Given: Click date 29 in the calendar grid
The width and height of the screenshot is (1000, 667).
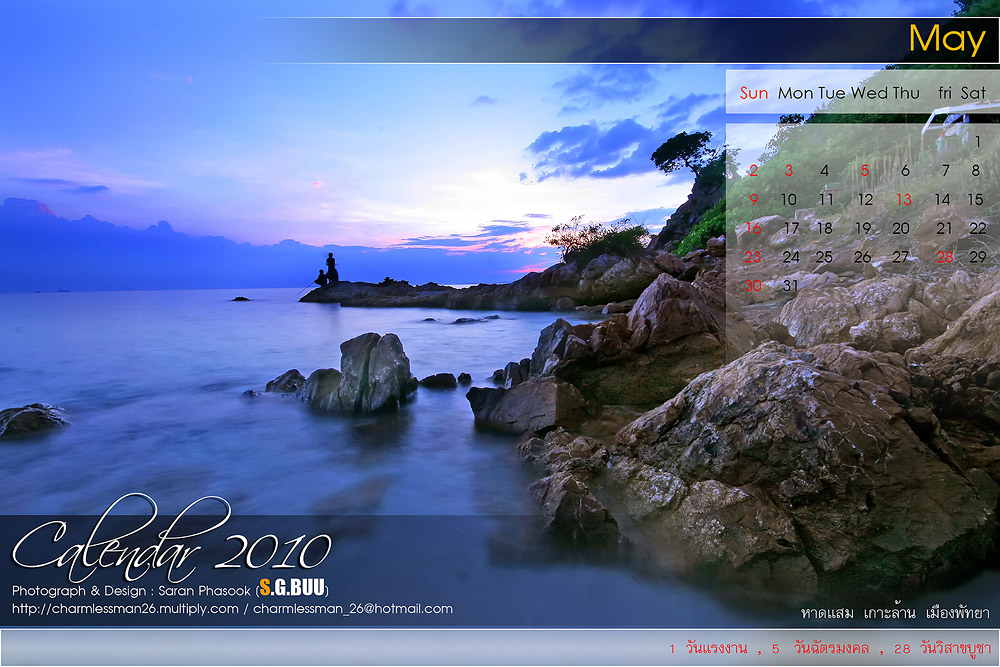Looking at the screenshot, I should point(978,257).
